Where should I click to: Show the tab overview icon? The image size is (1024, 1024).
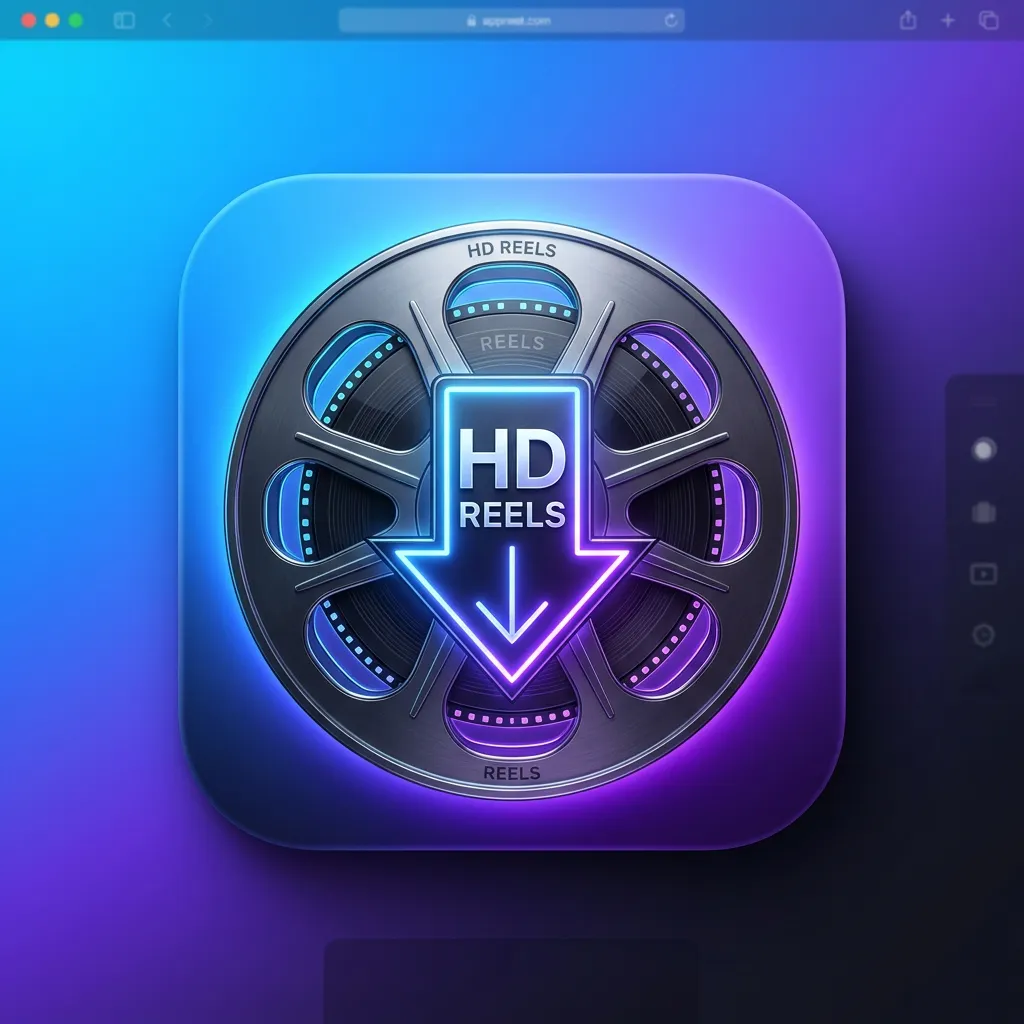pos(989,20)
